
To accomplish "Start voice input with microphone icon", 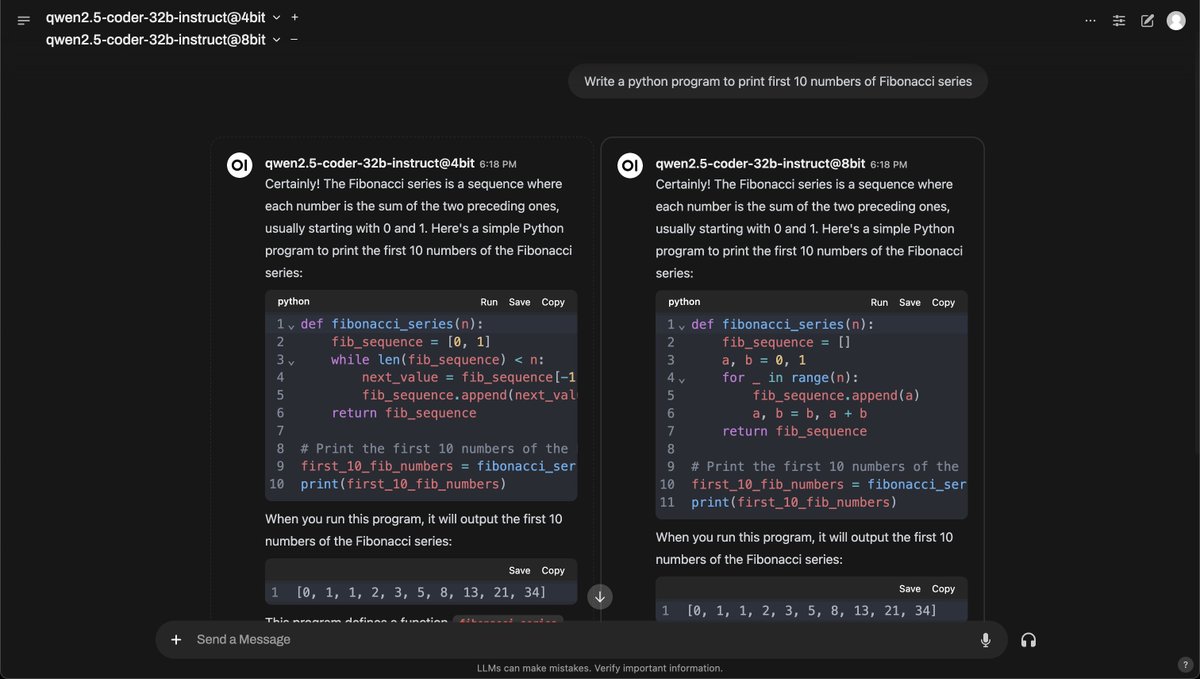I will 986,640.
